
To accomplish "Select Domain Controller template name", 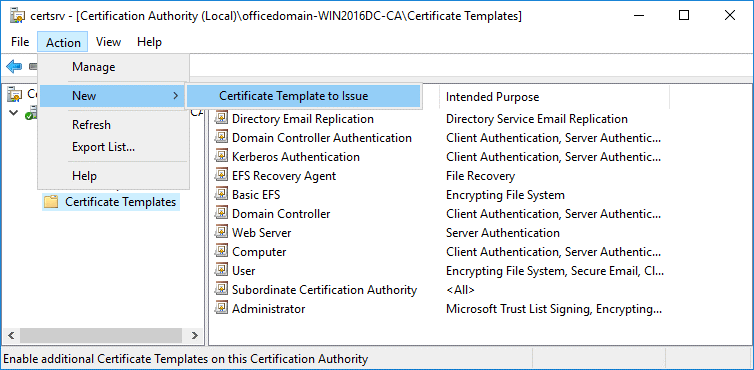I will coord(281,214).
